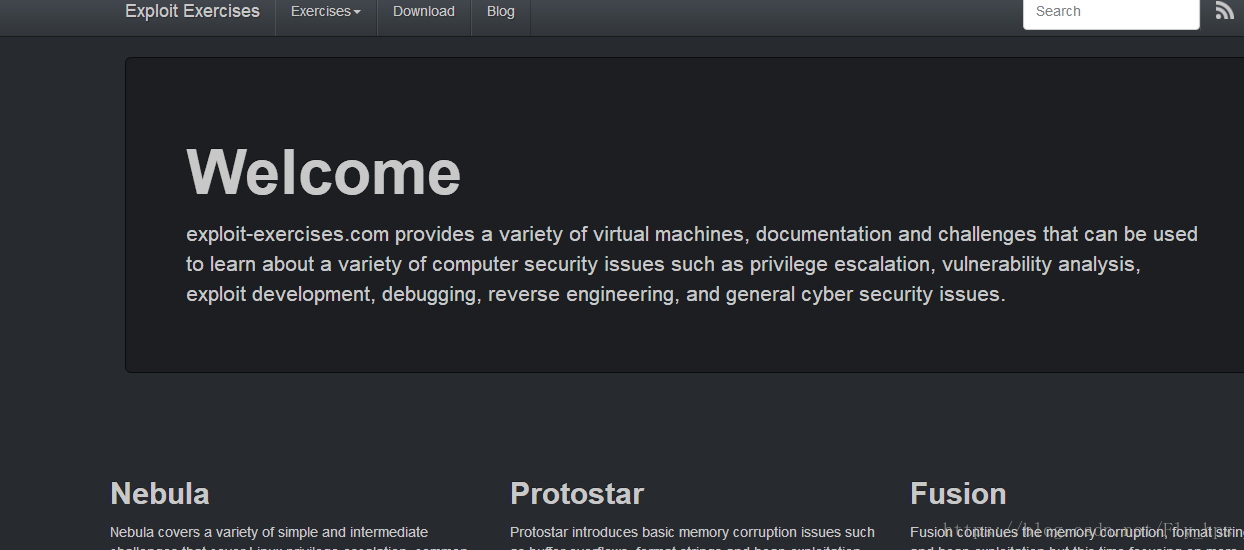Click the Protostar description paragraph

pos(693,538)
